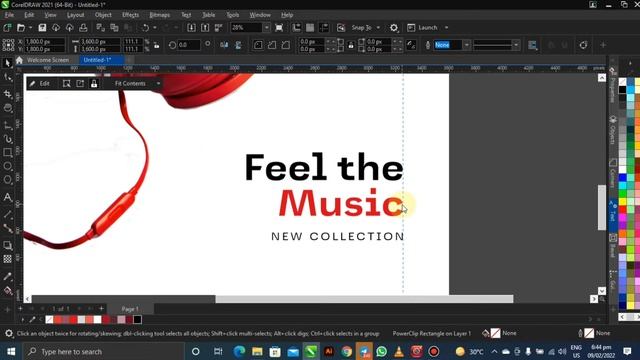Open the outline width None dropdown
The image size is (640, 360).
(x=467, y=45)
